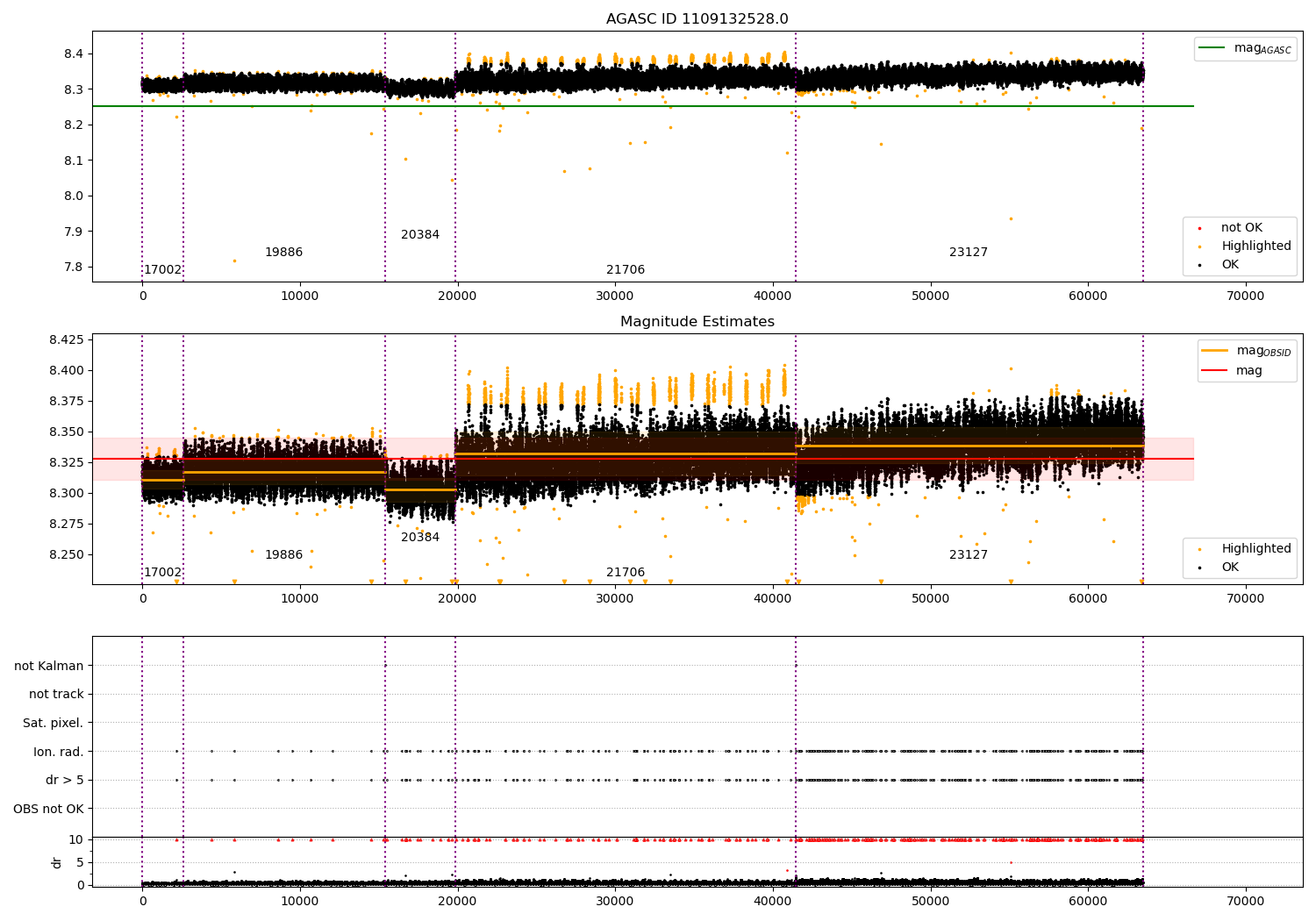The image size is (1316, 921).
Task: Click OBSID label 21706 in Magnitude Estimates plot
Action: coord(626,573)
